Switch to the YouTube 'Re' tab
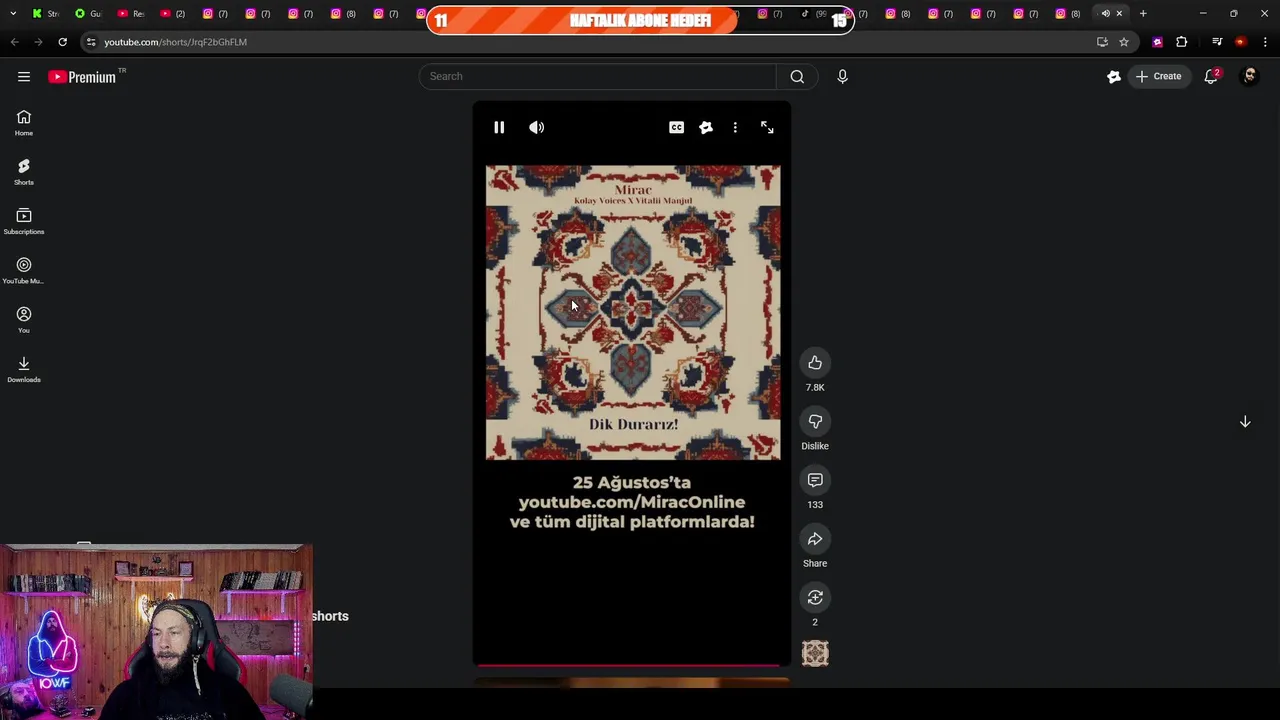The width and height of the screenshot is (1280, 720). (x=131, y=13)
